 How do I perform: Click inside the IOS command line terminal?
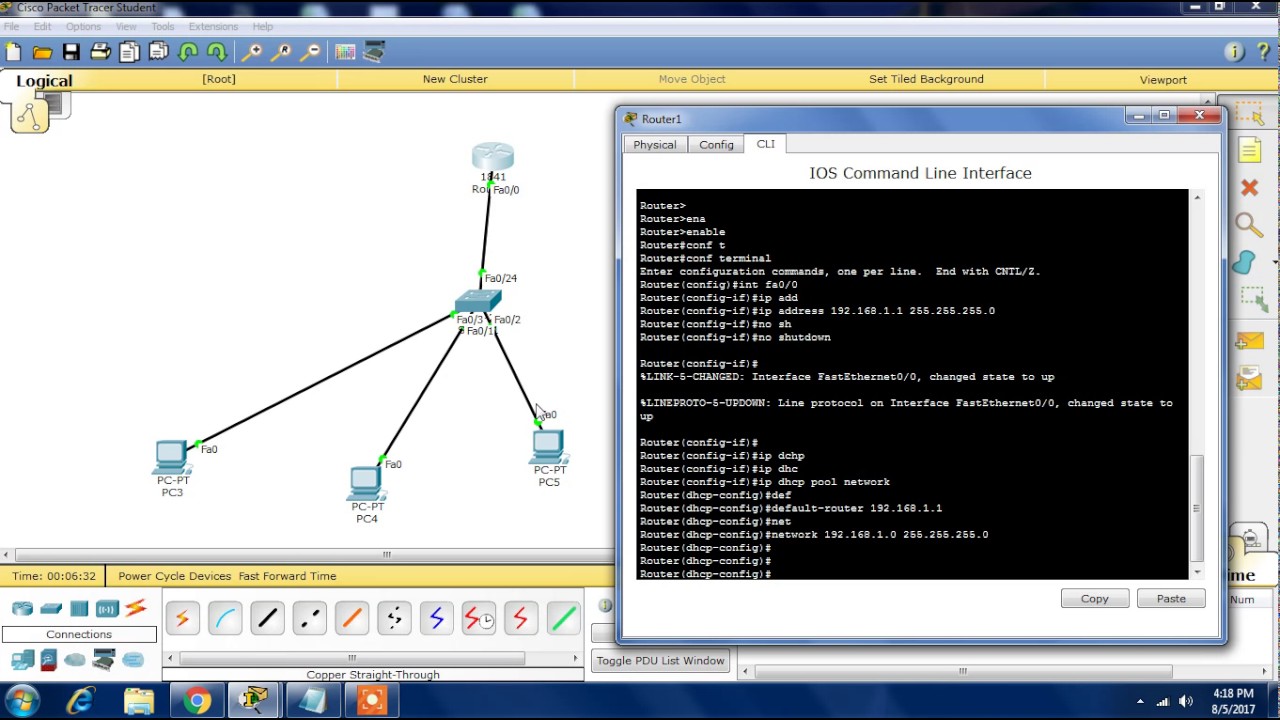912,384
